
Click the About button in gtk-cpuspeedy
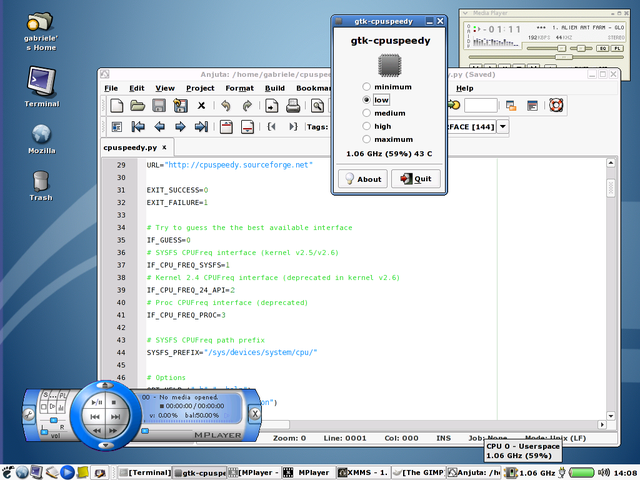click(x=362, y=179)
